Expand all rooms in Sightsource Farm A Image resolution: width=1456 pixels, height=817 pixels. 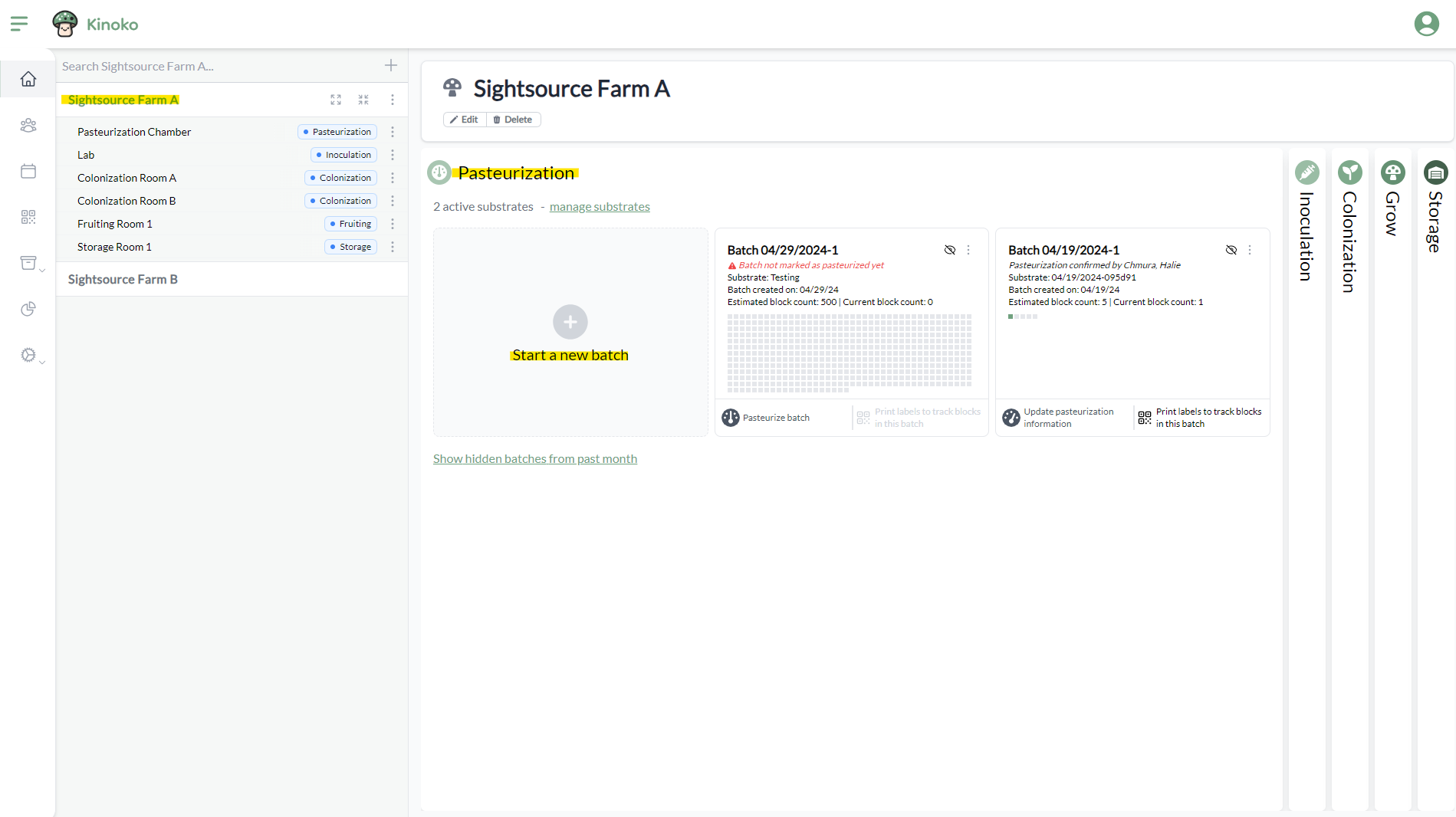(x=336, y=100)
